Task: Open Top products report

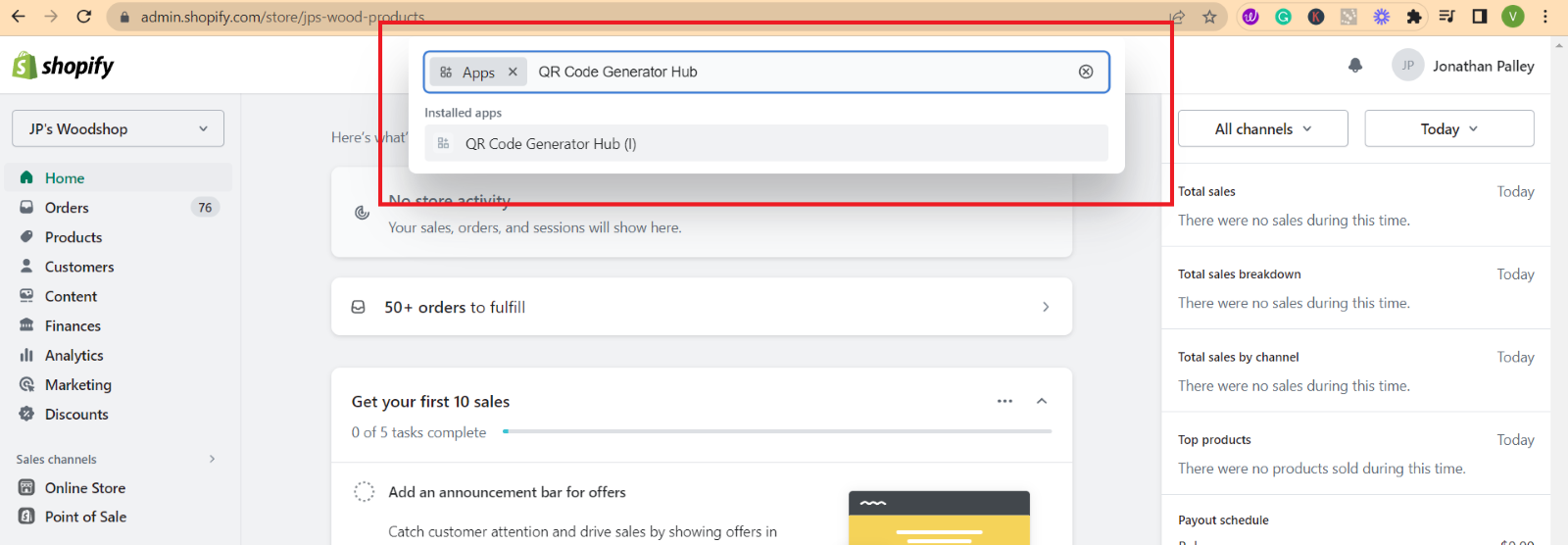Action: point(1214,440)
